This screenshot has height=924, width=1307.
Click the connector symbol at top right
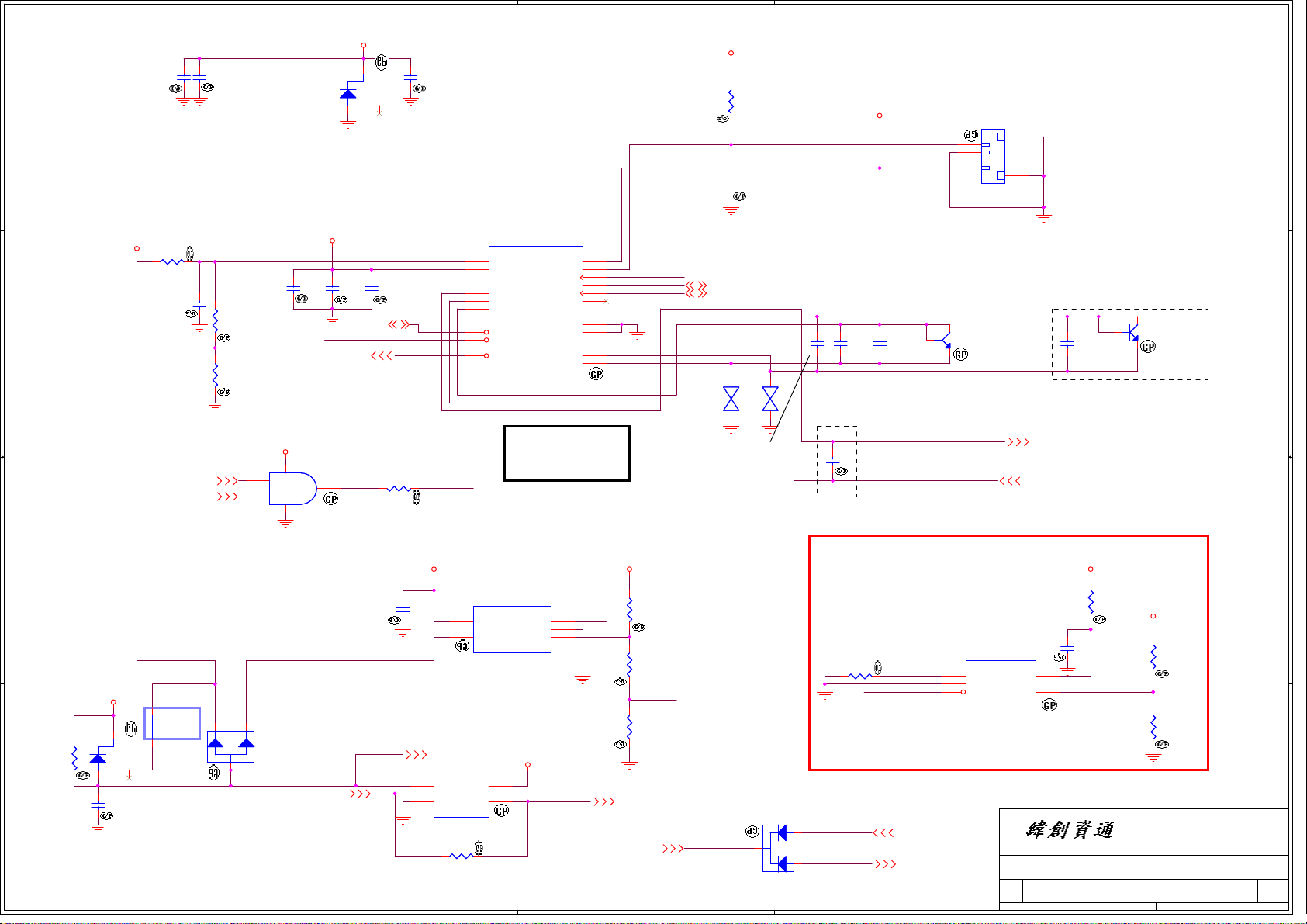pyautogui.click(x=994, y=156)
